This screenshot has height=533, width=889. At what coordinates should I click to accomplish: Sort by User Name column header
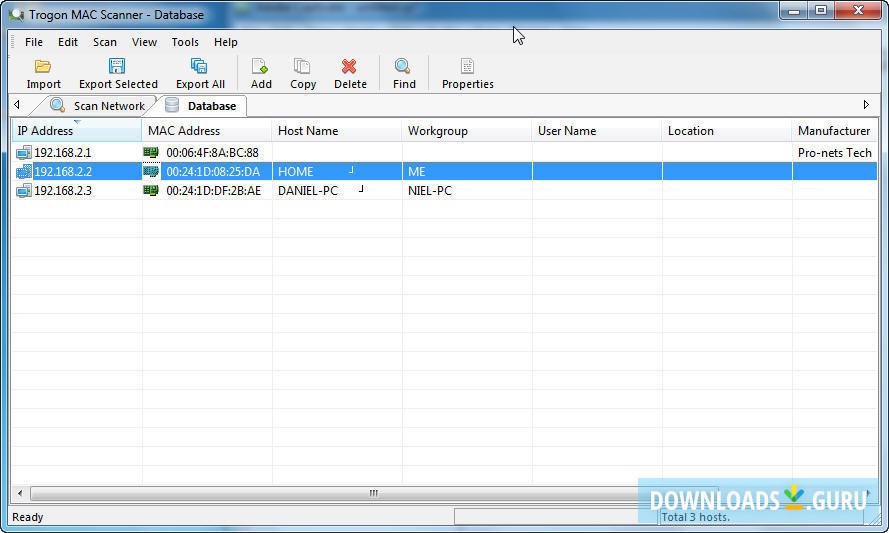(596, 130)
